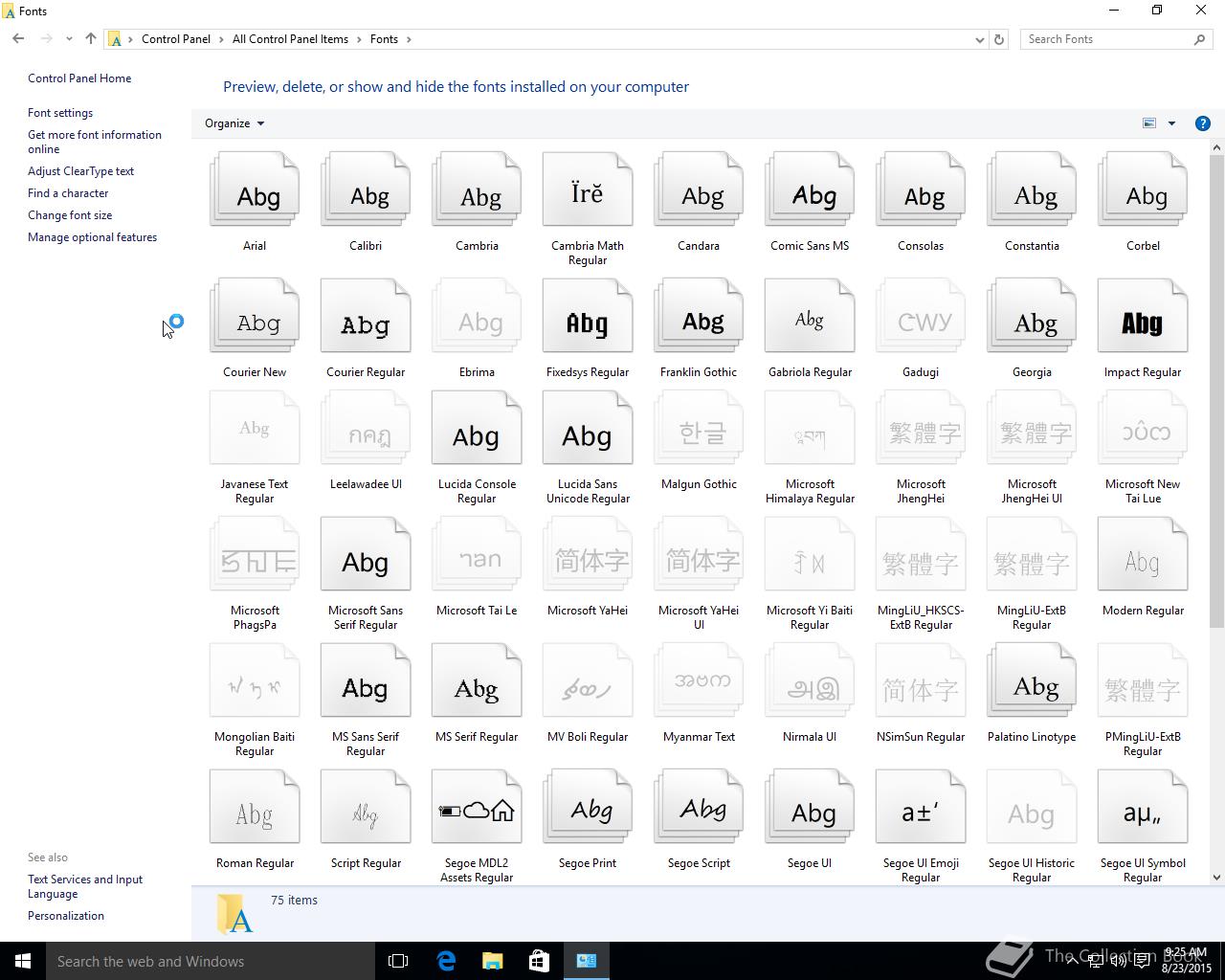The height and width of the screenshot is (980, 1225).
Task: Open Task View on taskbar
Action: pos(398,961)
